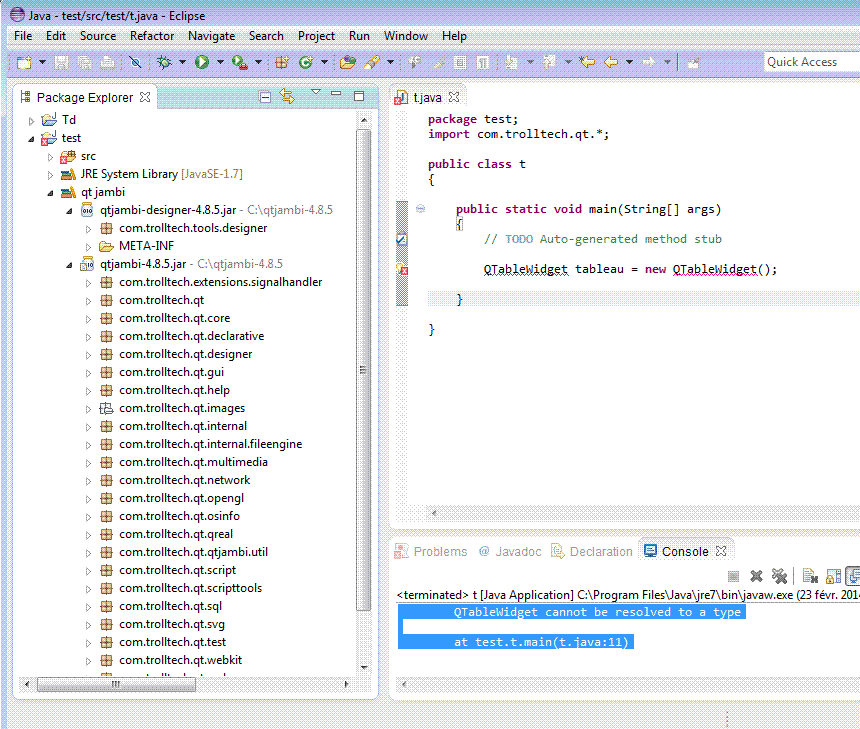Expand JRE System Library node
Image resolution: width=860 pixels, height=729 pixels.
[x=50, y=176]
